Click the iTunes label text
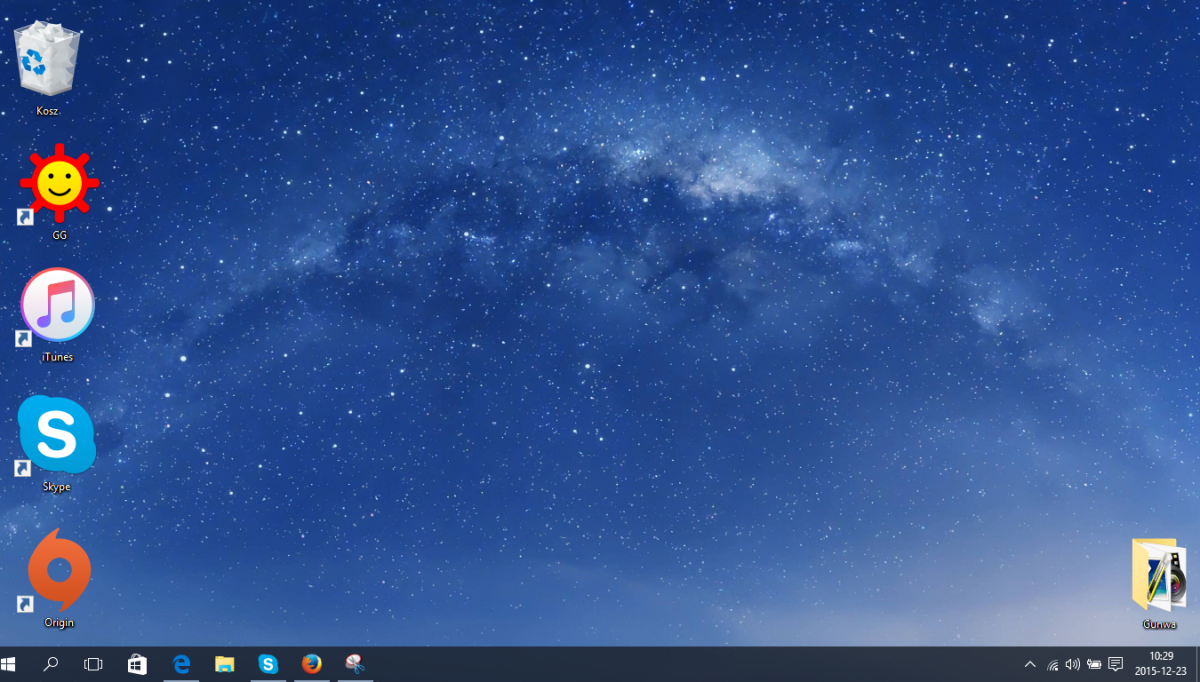This screenshot has width=1200, height=682. click(x=57, y=357)
